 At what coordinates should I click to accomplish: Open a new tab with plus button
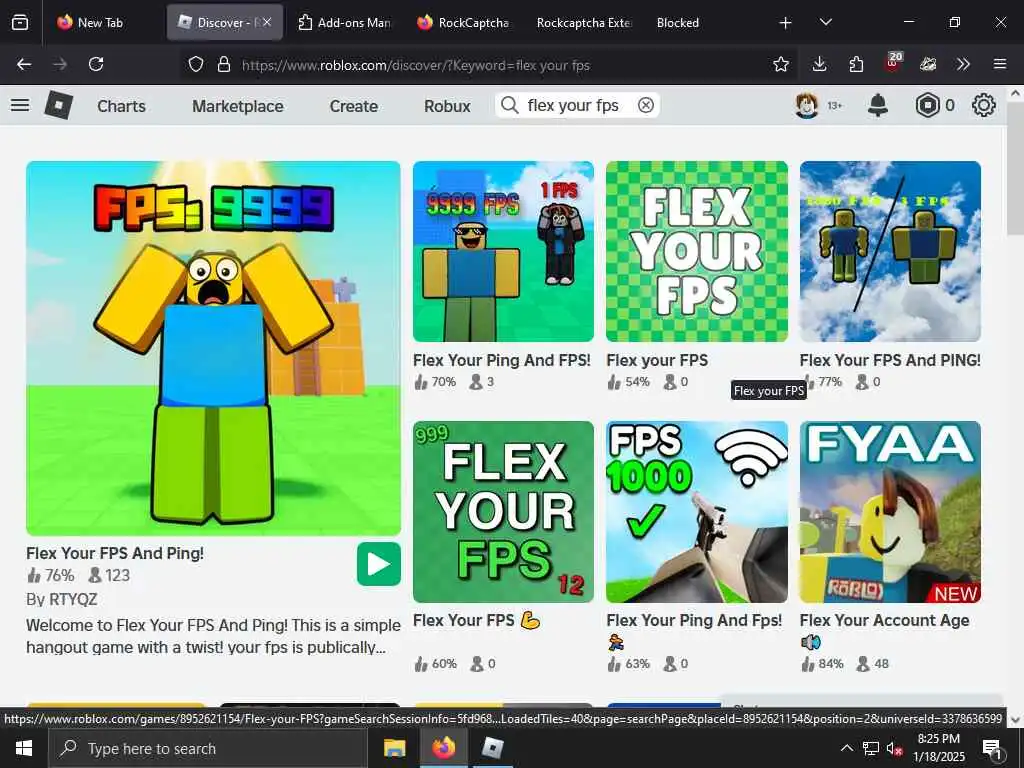(x=786, y=23)
